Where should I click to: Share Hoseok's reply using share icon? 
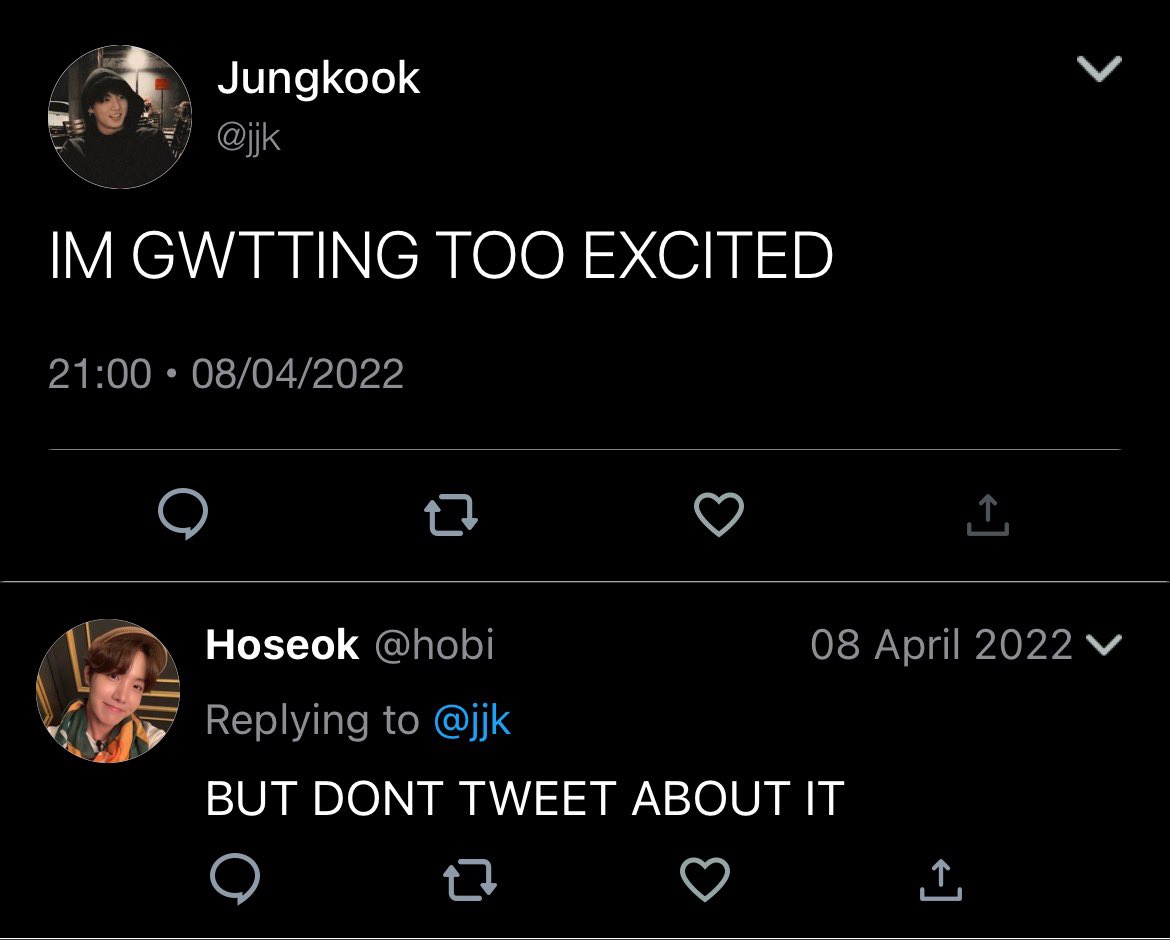(x=940, y=880)
